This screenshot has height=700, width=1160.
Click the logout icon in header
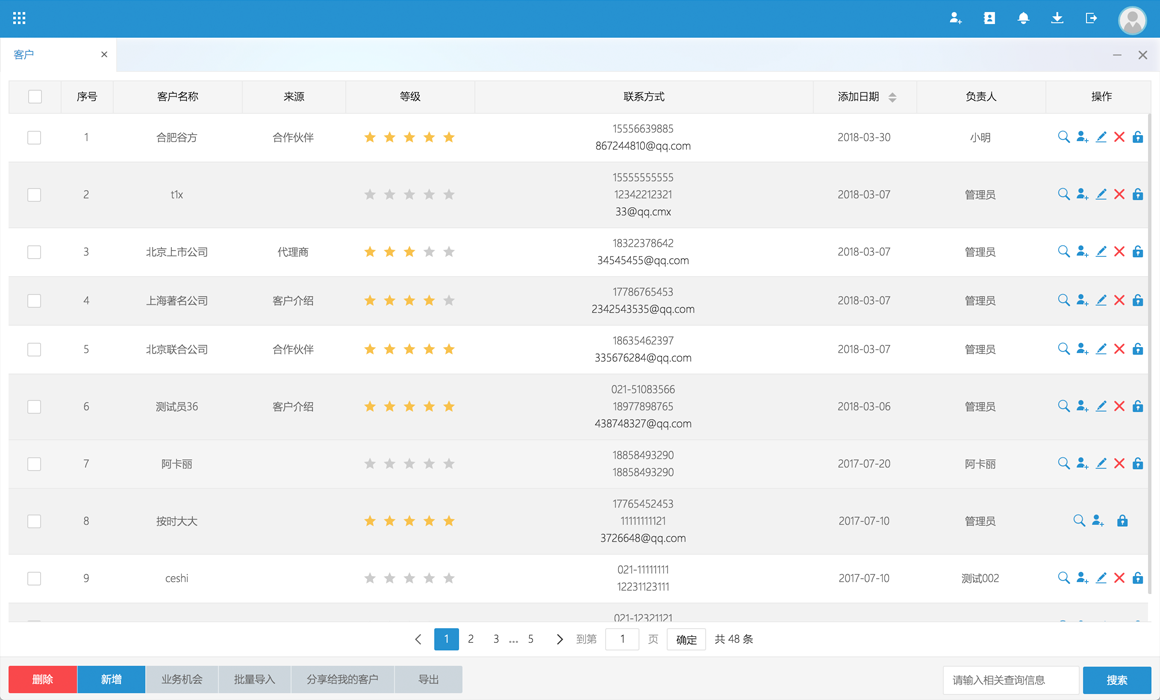tap(1091, 18)
